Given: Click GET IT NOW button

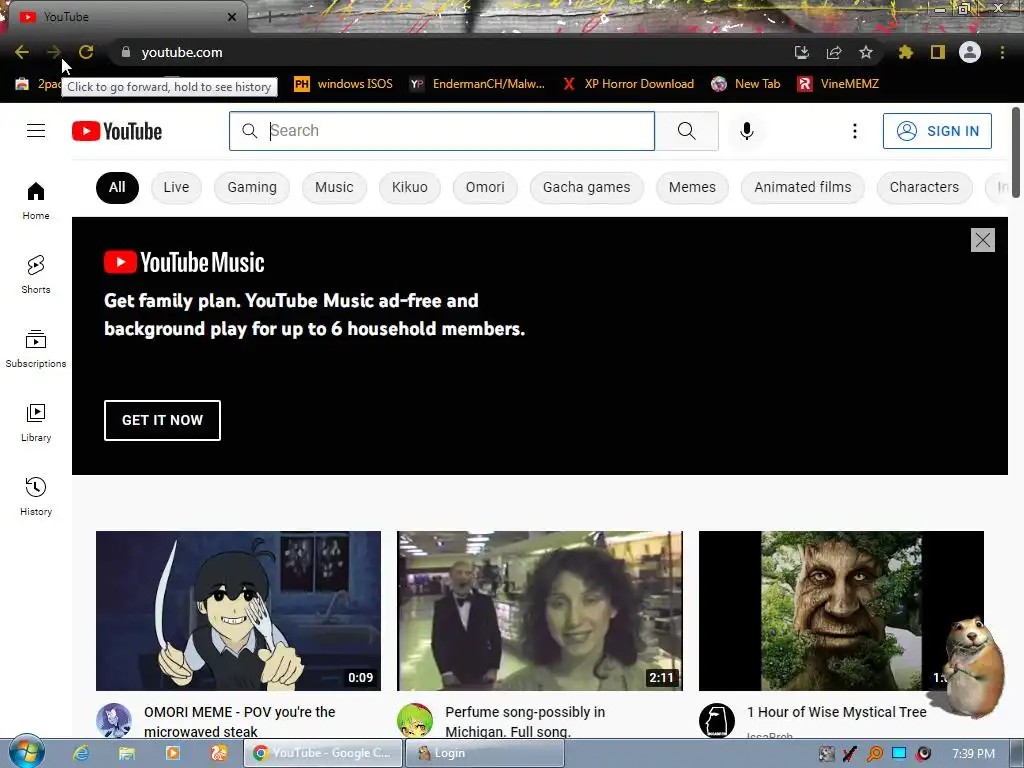Looking at the screenshot, I should pos(162,420).
